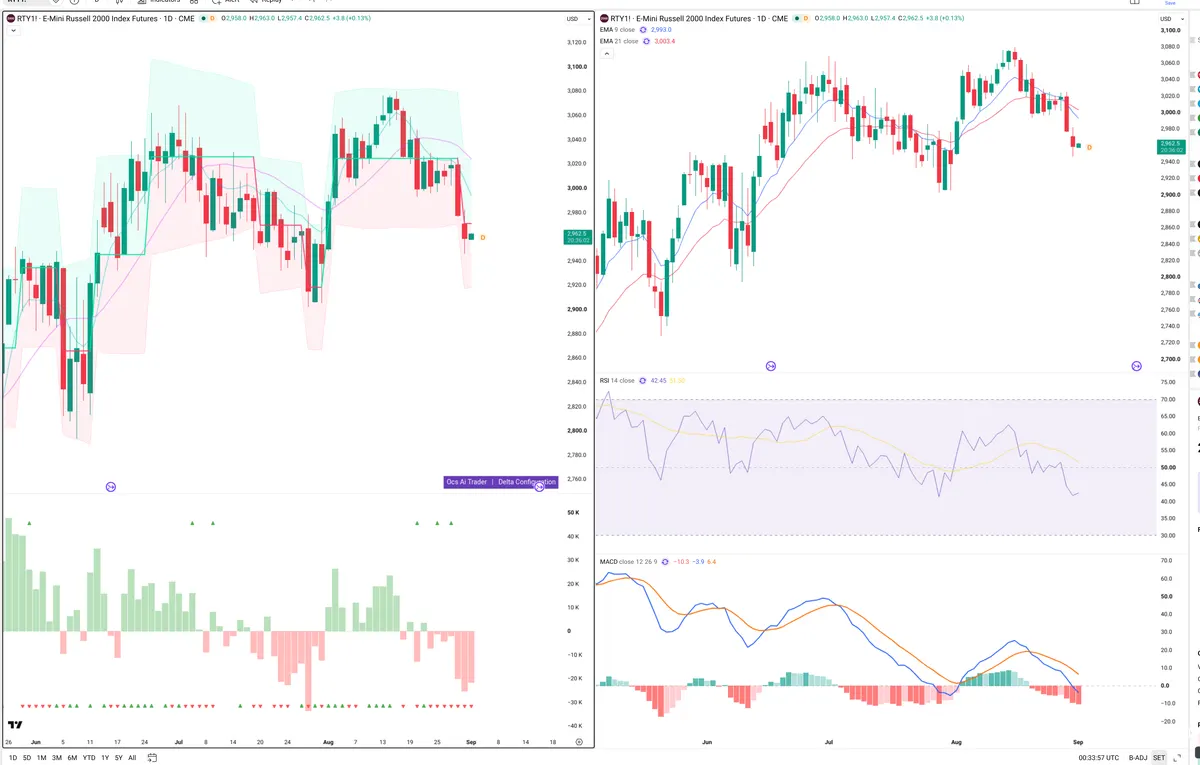Select the 6M date range

(x=72, y=758)
